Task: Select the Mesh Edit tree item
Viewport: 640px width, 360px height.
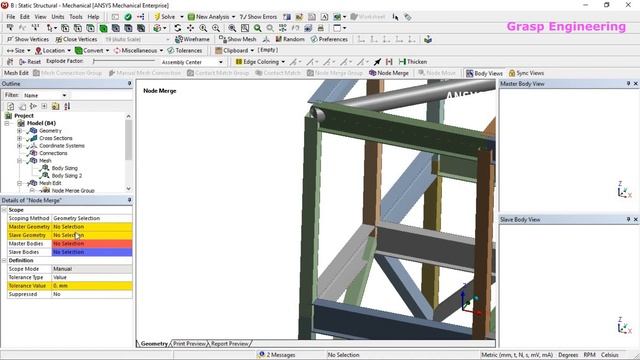Action: 50,183
